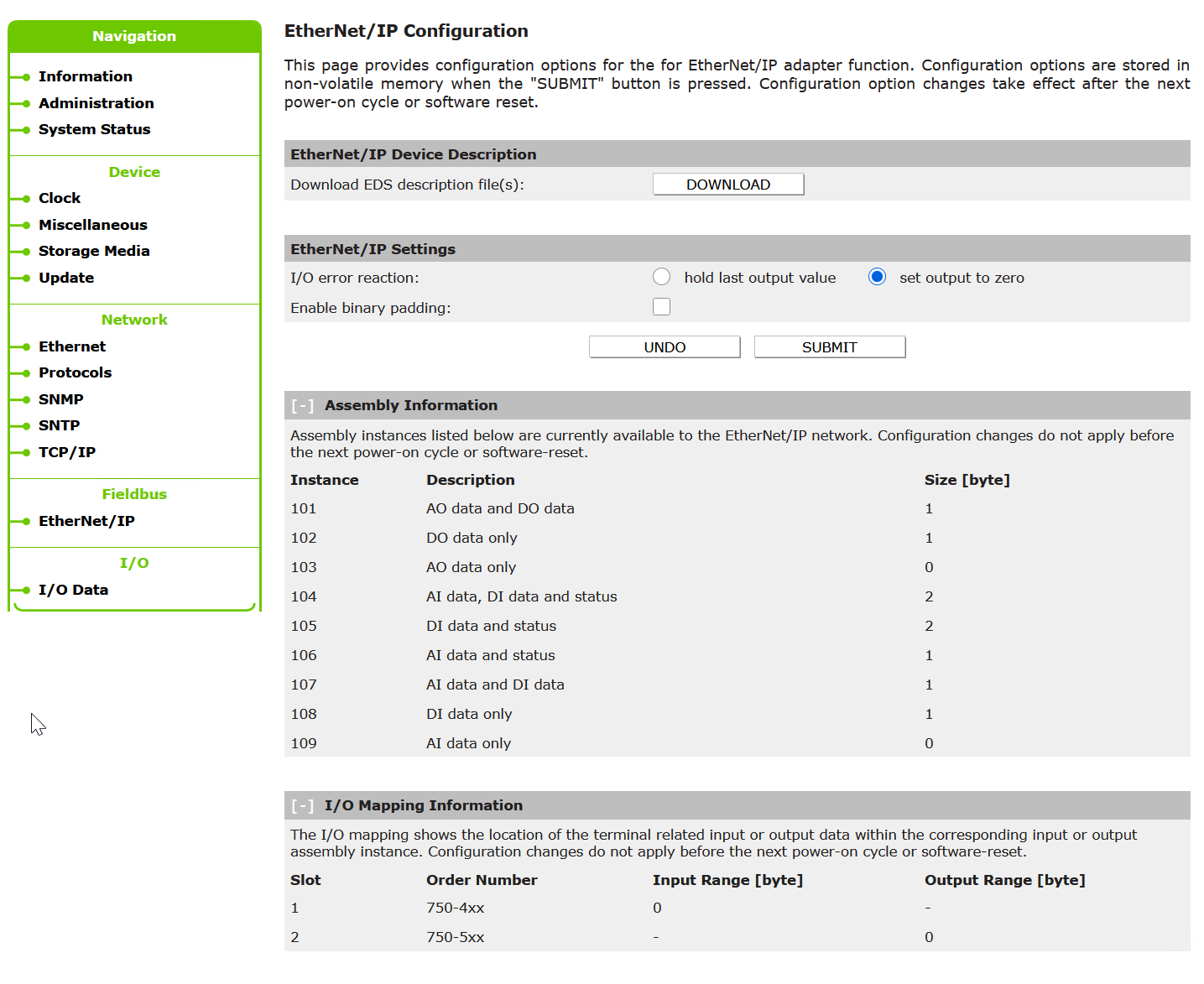Collapse the Assembly Information section
This screenshot has height=984, width=1204.
pyautogui.click(x=302, y=406)
